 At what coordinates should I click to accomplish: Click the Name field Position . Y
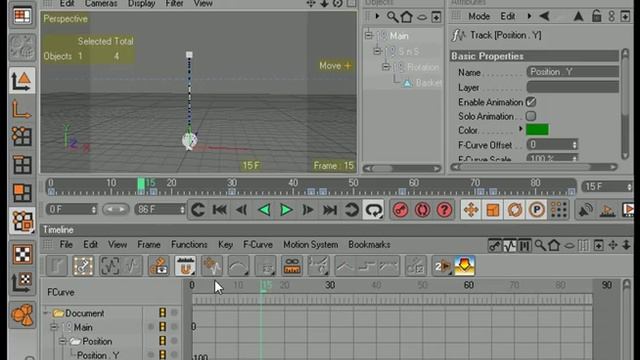[x=573, y=72]
